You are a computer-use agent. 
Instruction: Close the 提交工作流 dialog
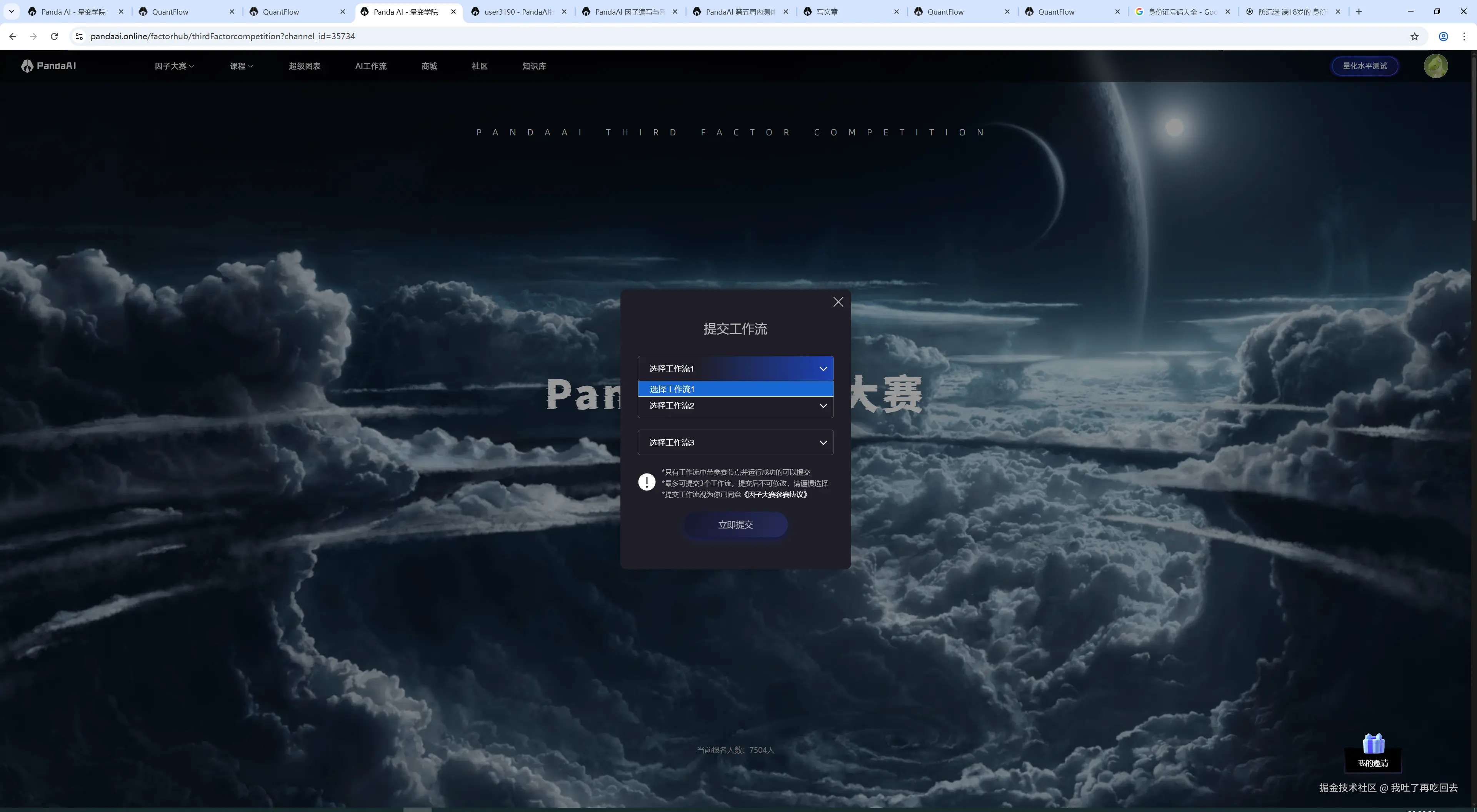(x=838, y=302)
